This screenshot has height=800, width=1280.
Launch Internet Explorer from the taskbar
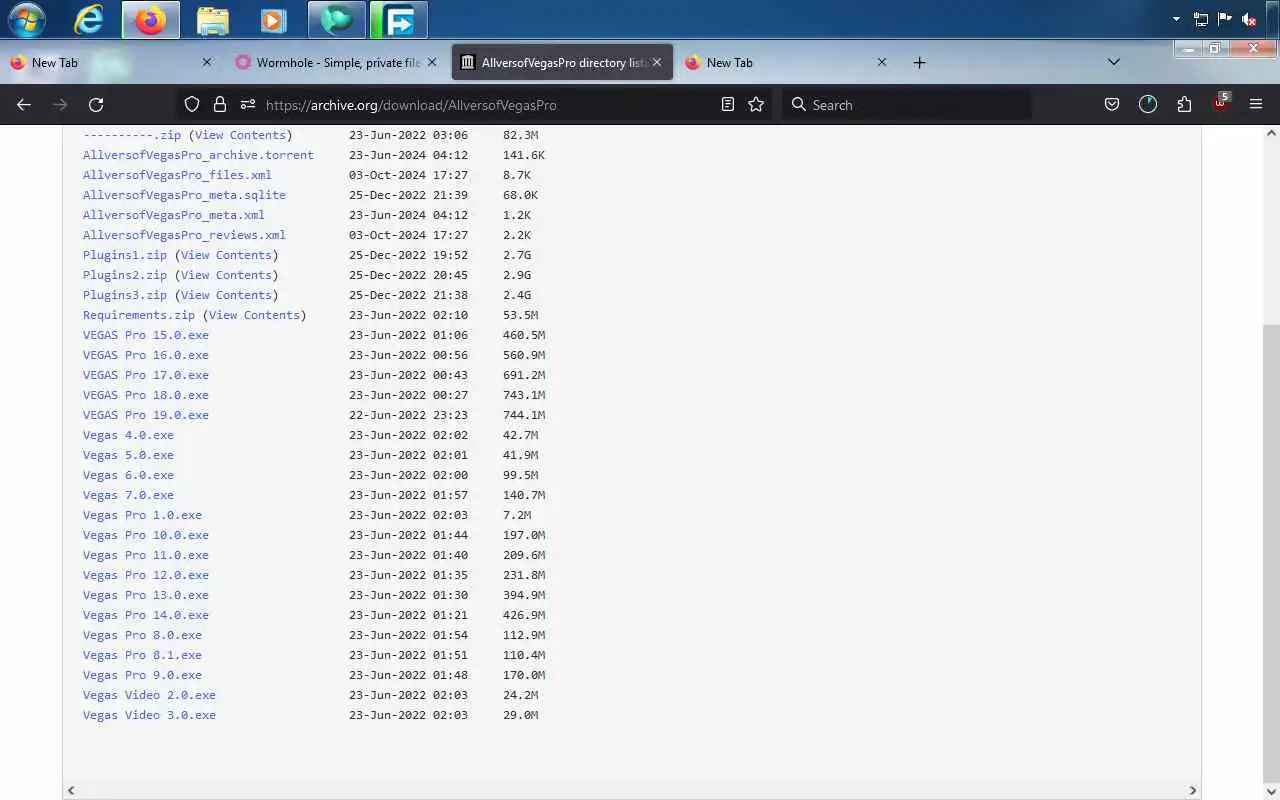tap(89, 19)
